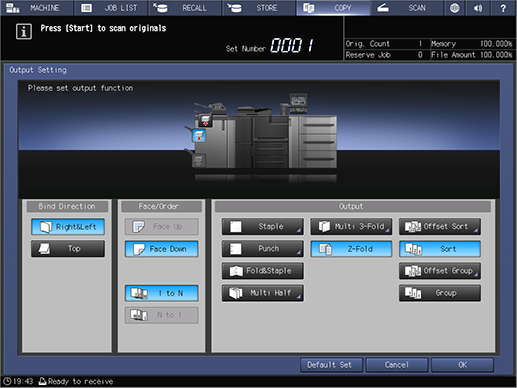Go to the STORE tab
The image size is (517, 388).
259,8
